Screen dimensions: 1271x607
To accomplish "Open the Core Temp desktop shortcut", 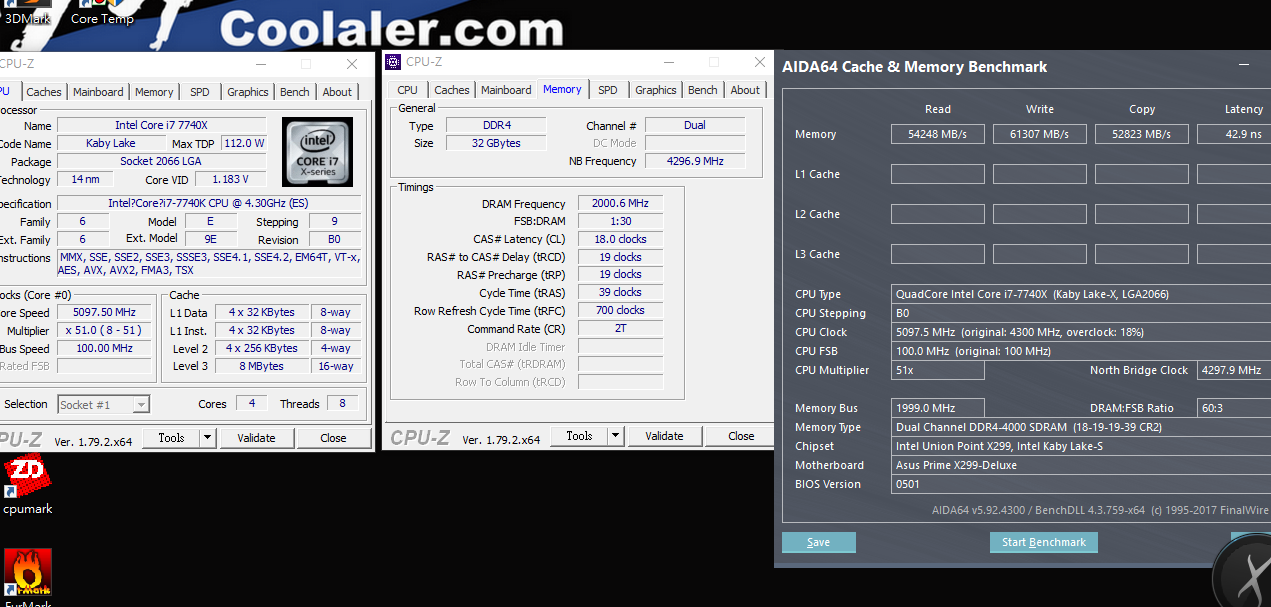I will [102, 13].
